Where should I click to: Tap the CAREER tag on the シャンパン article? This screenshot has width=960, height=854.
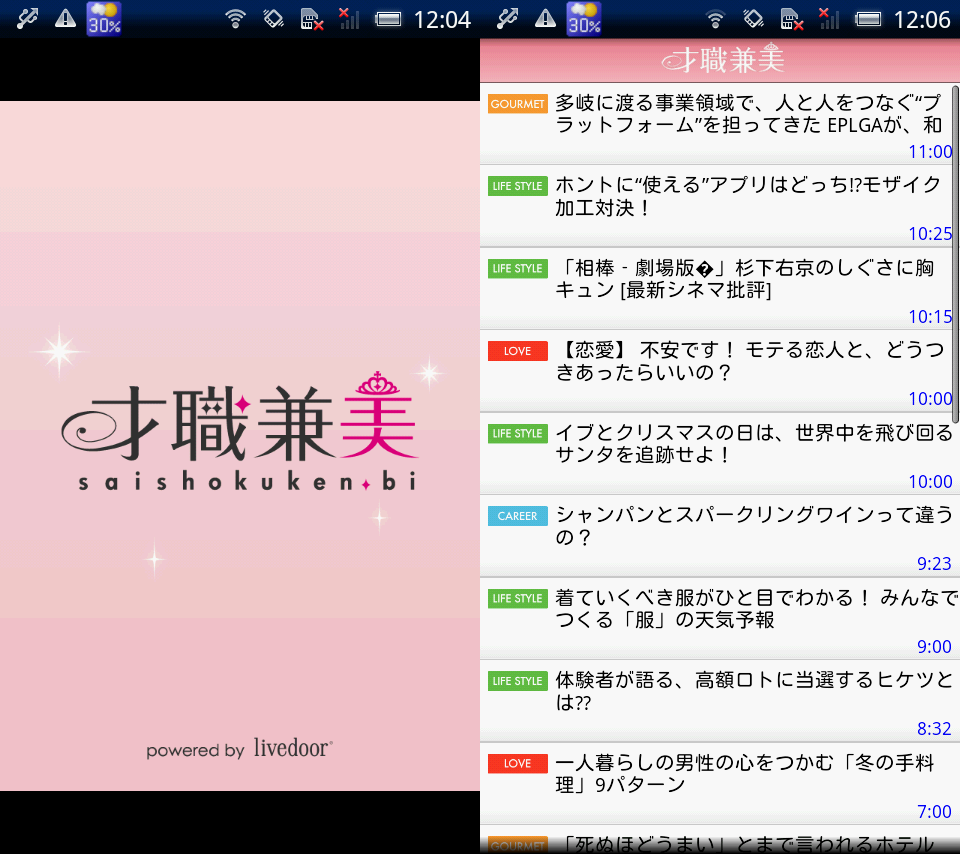click(517, 516)
